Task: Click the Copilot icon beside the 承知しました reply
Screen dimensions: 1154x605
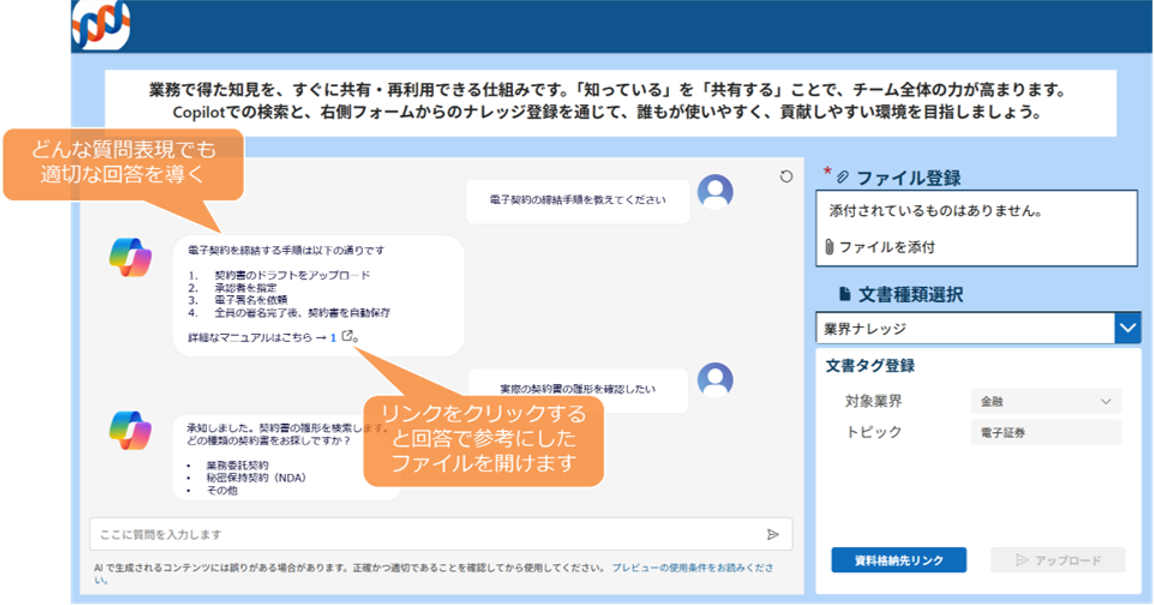Action: [130, 429]
